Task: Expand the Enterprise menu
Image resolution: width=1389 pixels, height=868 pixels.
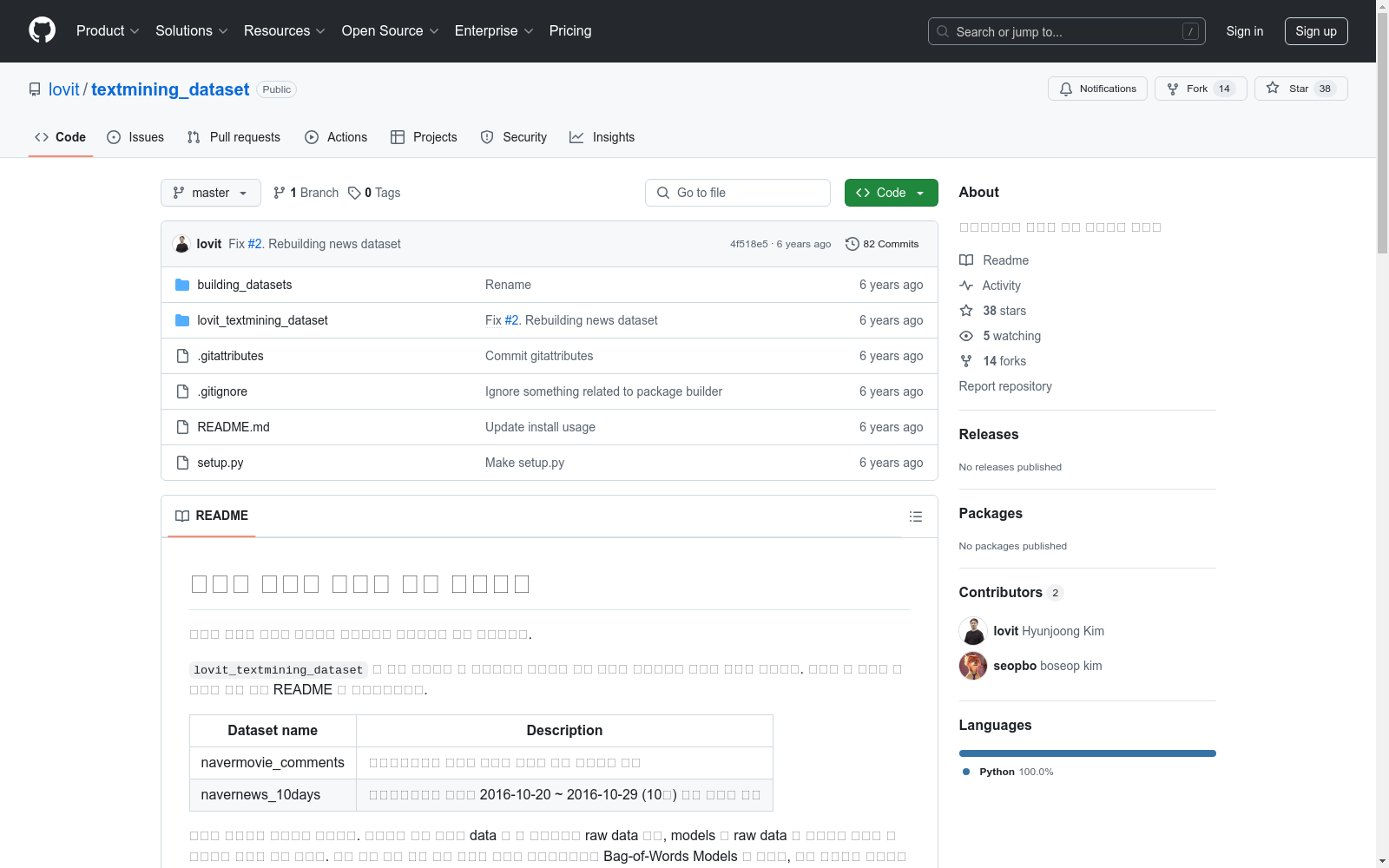Action: [494, 30]
